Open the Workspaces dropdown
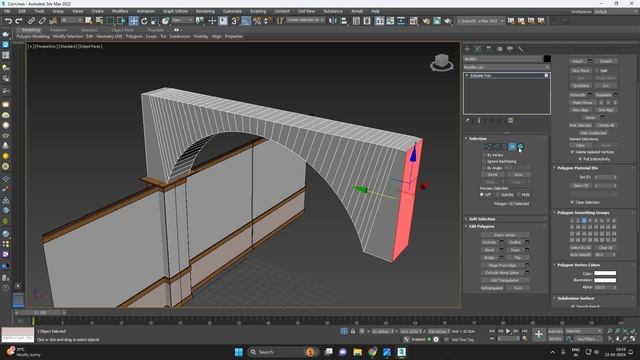 pos(616,11)
